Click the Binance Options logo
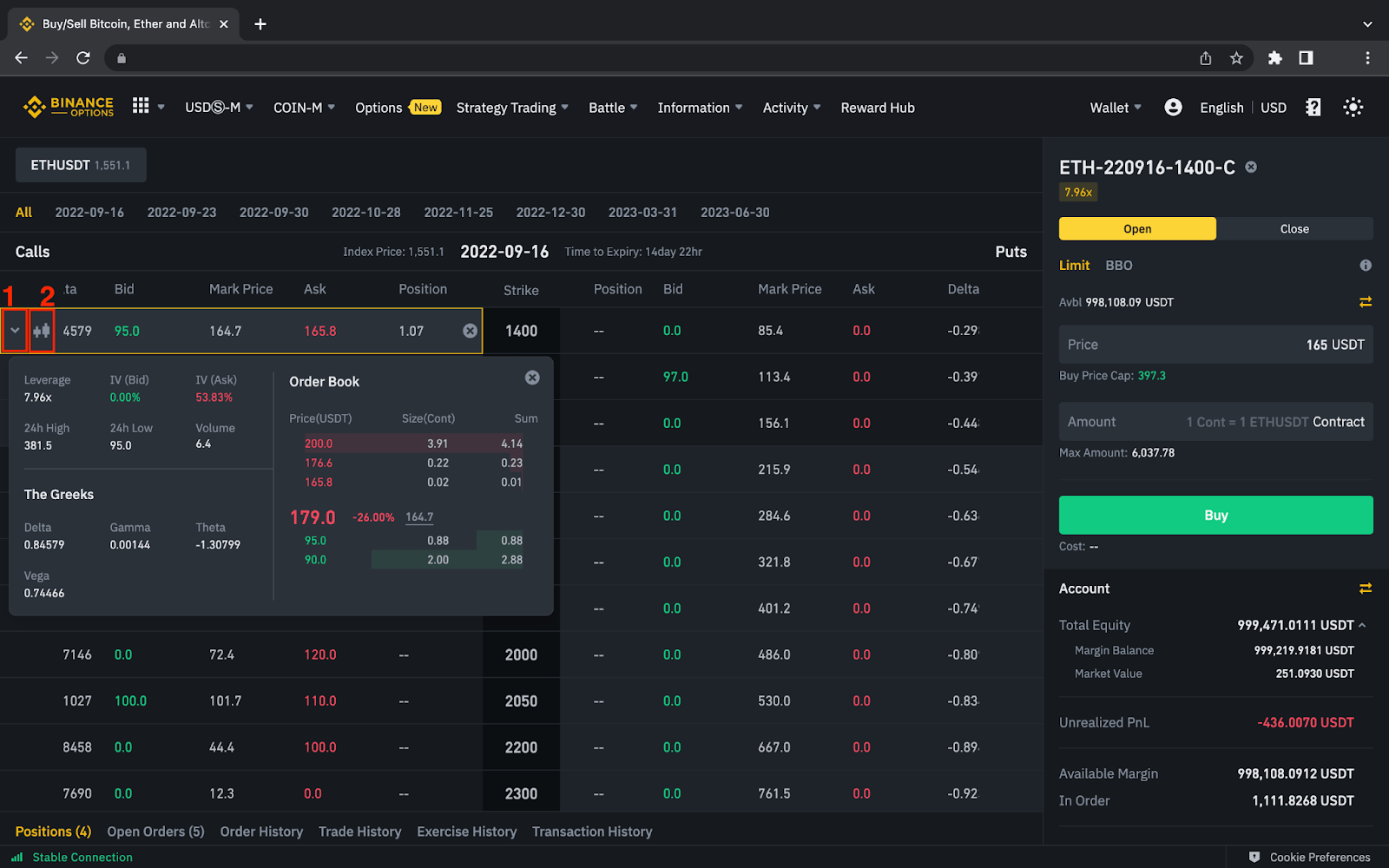The width and height of the screenshot is (1389, 868). (x=69, y=107)
